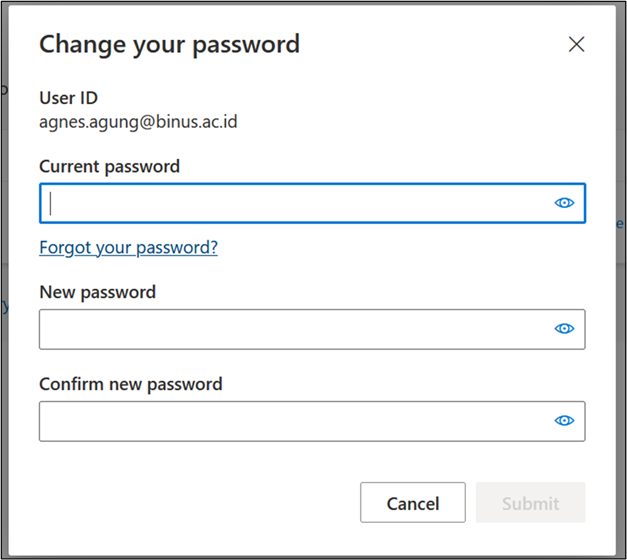Click the blue link fragment at the dialog's right edge
This screenshot has width=627, height=560.
[x=620, y=225]
